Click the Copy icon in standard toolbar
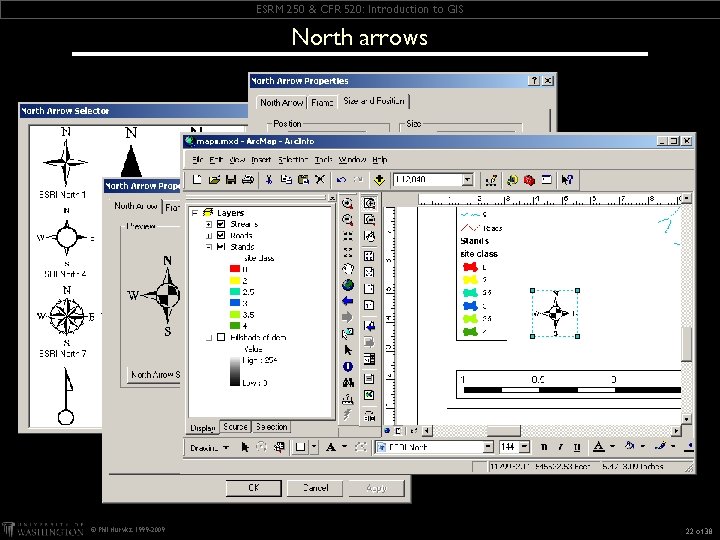This screenshot has width=720, height=540. coord(286,180)
